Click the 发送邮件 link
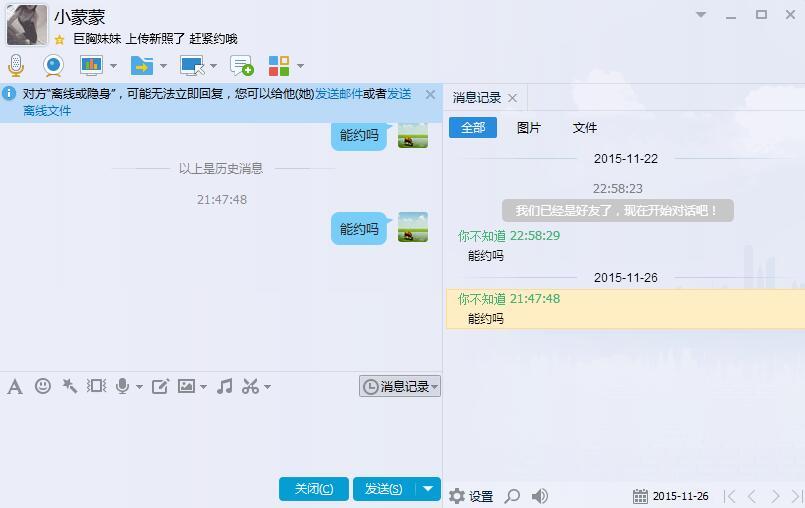Screen dimensions: 805x508 click(x=338, y=93)
